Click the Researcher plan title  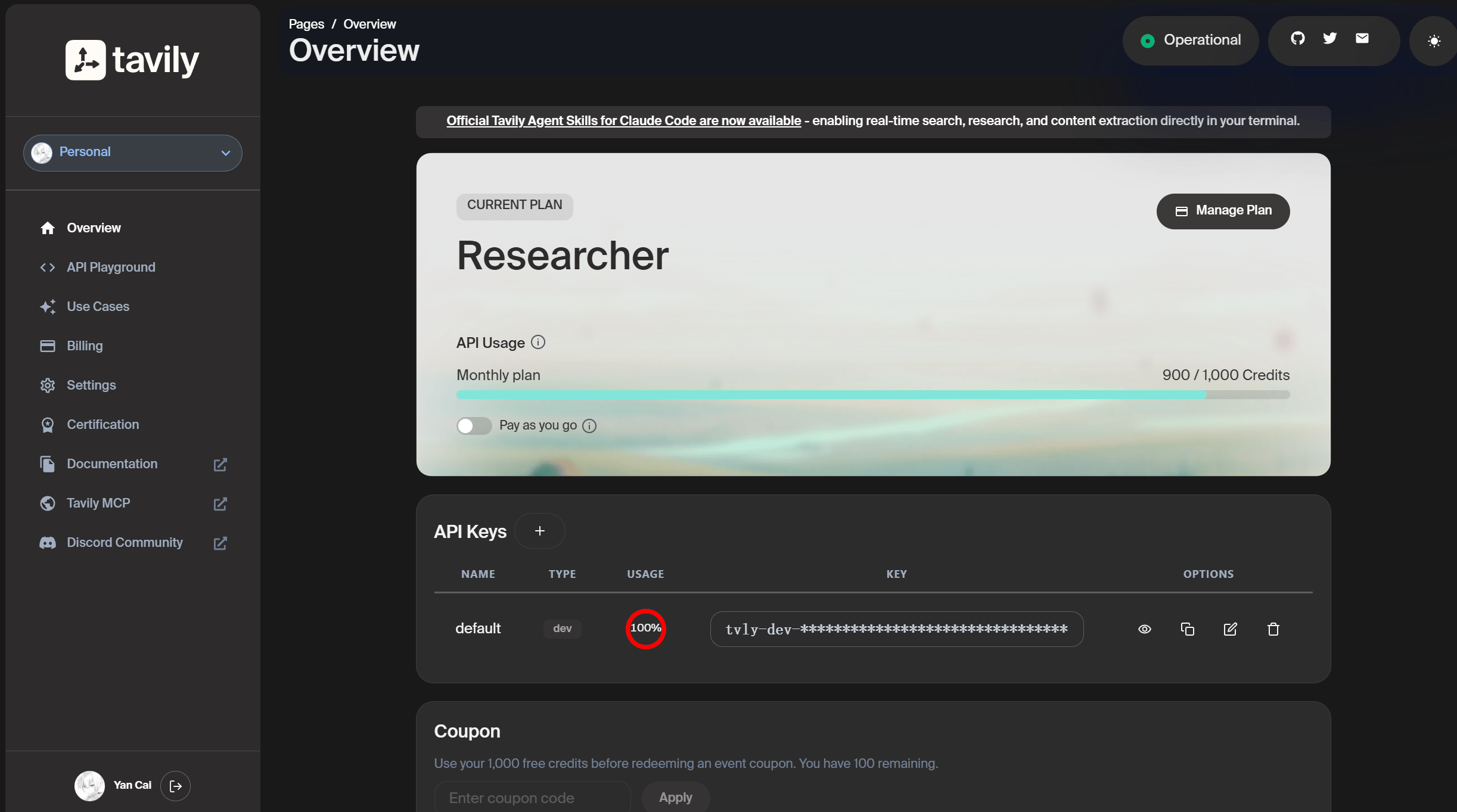[563, 256]
